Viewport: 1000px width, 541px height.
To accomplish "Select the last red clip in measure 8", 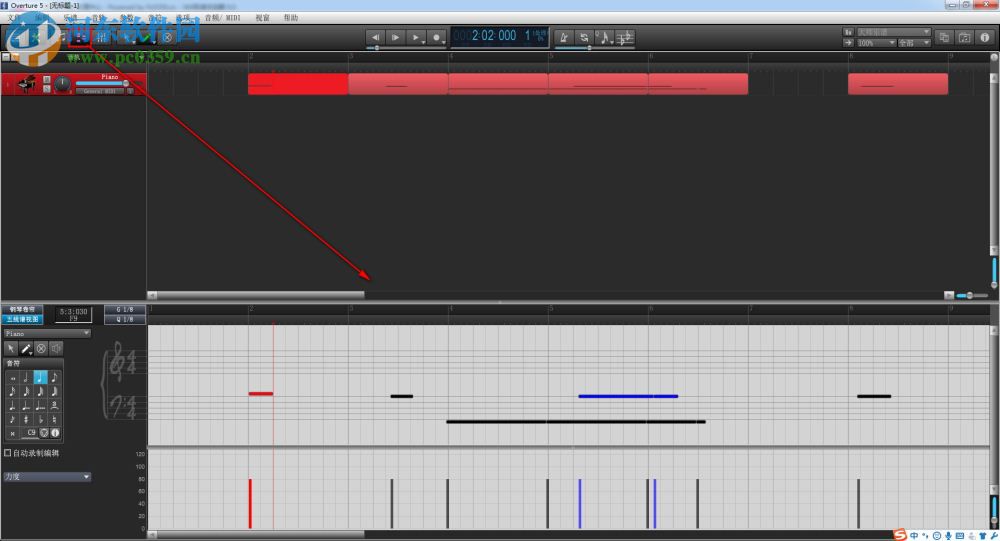I will (898, 84).
